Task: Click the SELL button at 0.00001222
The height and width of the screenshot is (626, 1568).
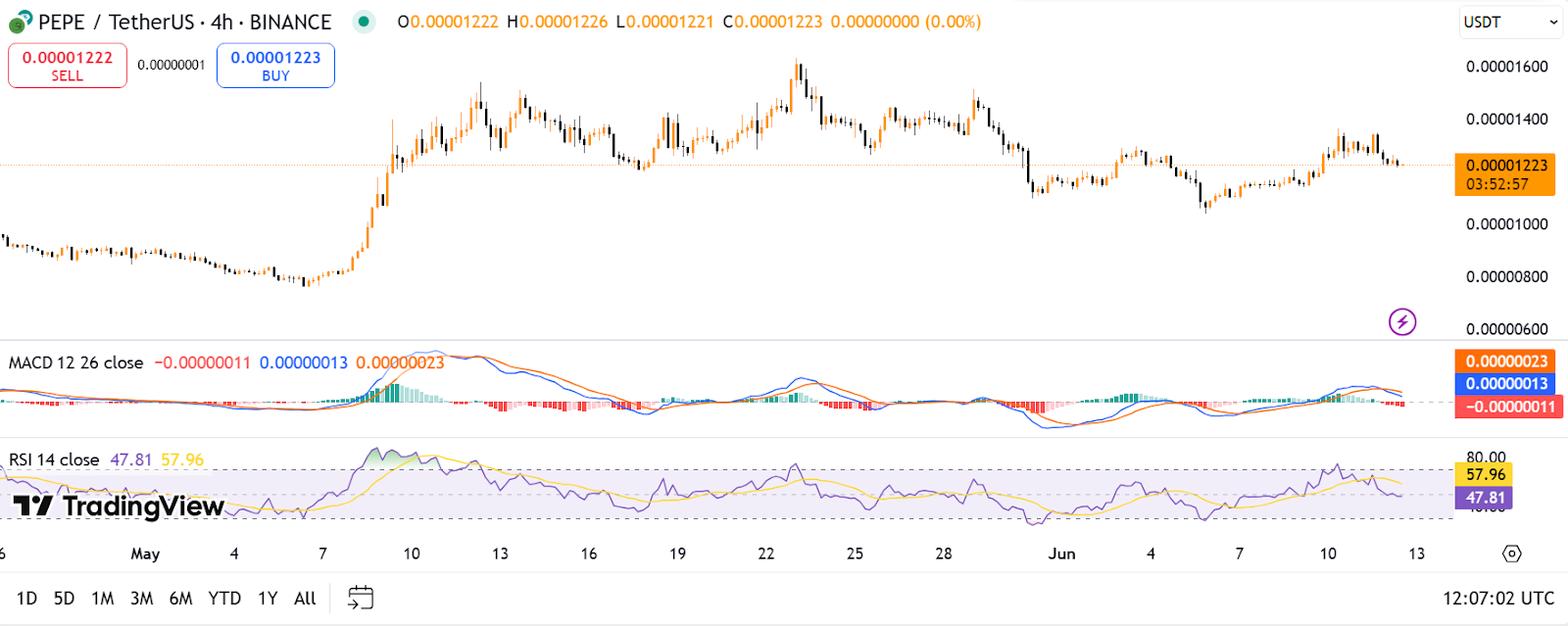Action: (x=68, y=66)
